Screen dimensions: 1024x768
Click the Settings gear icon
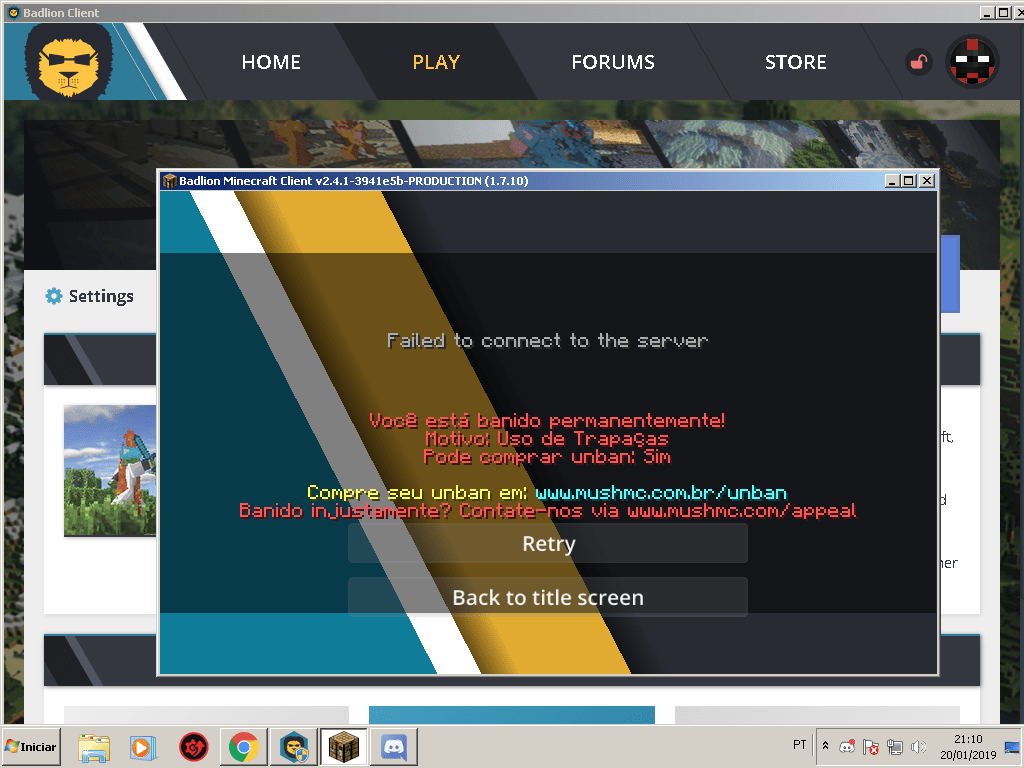pos(54,296)
